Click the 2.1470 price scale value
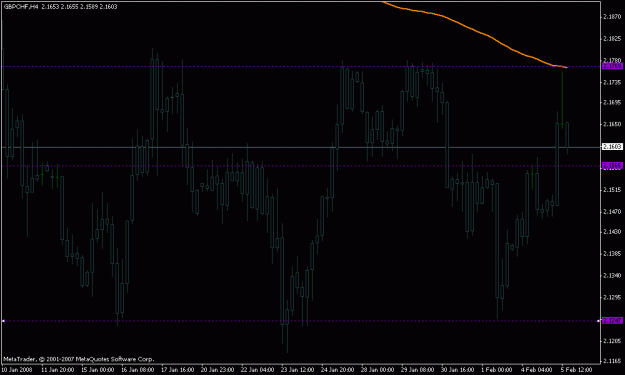The width and height of the screenshot is (625, 375). (x=612, y=212)
